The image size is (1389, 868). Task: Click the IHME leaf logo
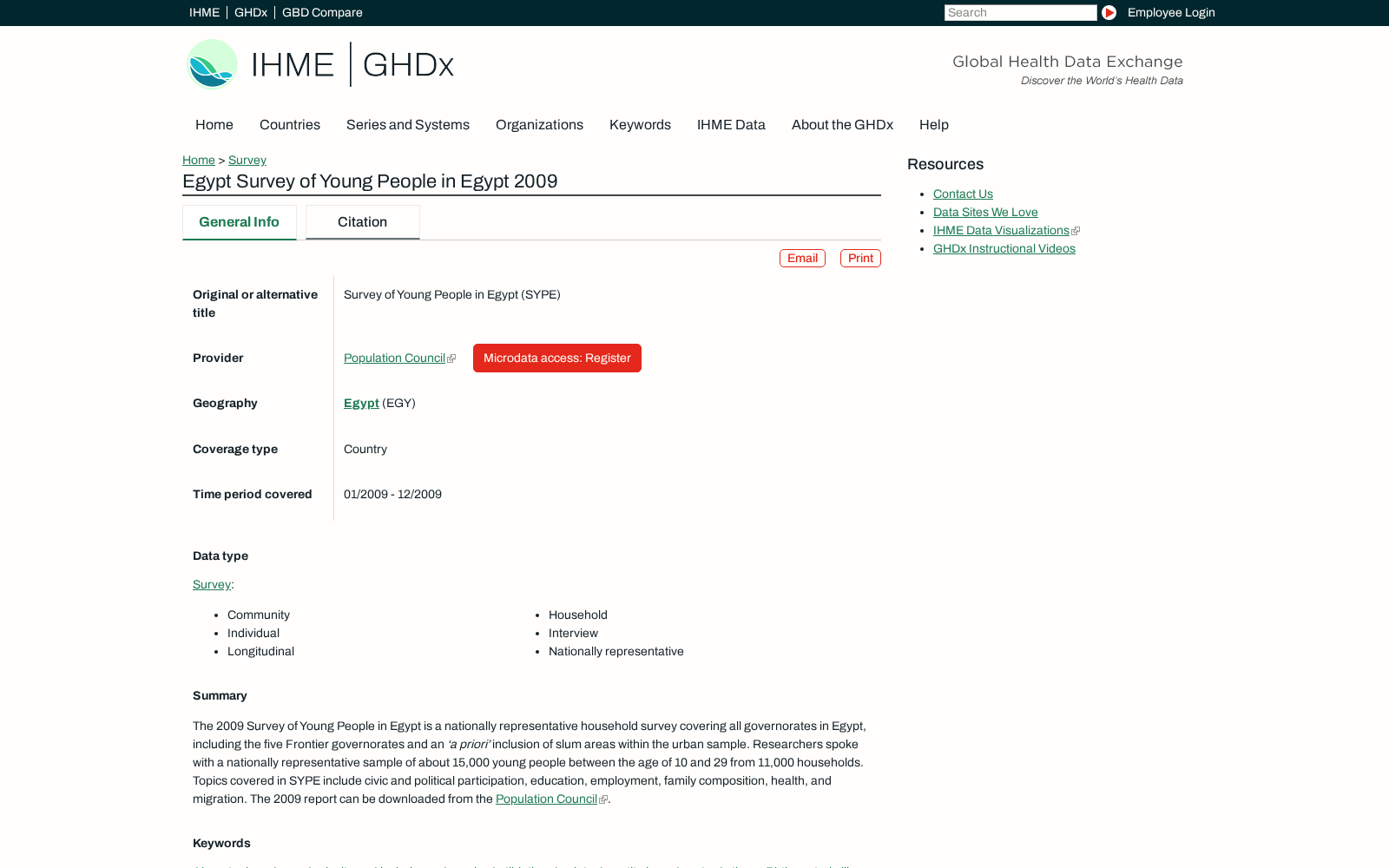pyautogui.click(x=212, y=64)
